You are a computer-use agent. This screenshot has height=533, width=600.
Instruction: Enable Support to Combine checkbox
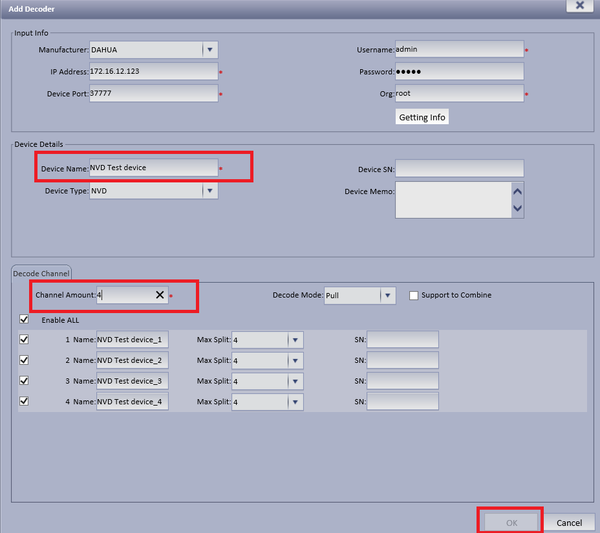[413, 295]
